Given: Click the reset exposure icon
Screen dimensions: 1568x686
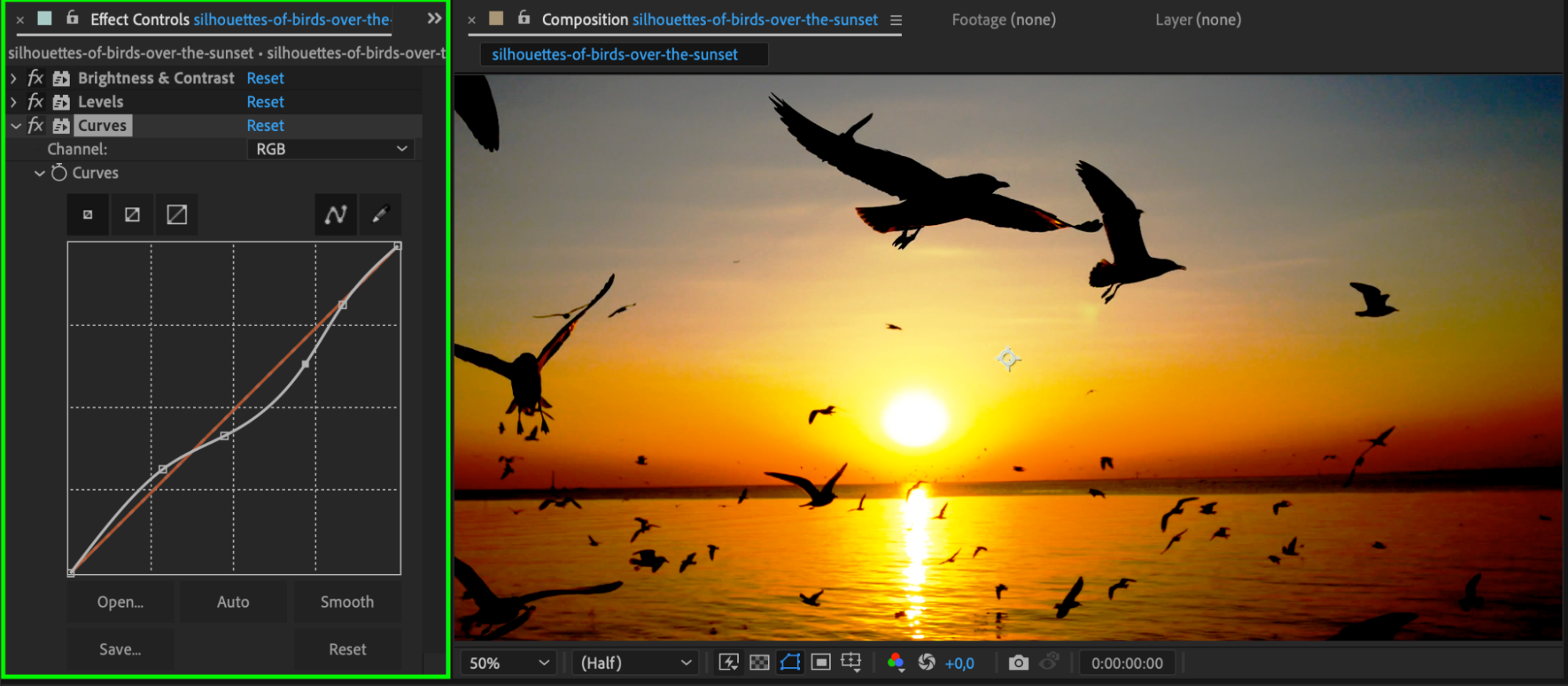Looking at the screenshot, I should [x=926, y=662].
